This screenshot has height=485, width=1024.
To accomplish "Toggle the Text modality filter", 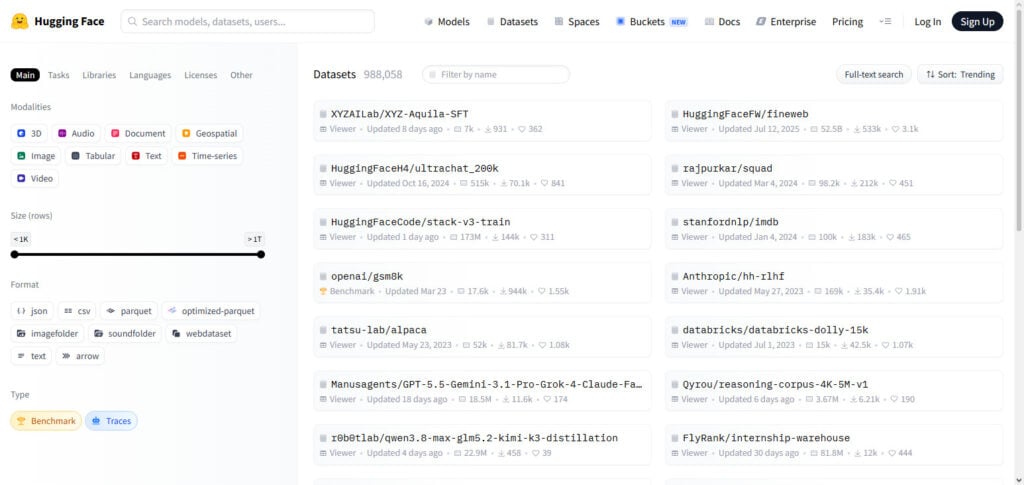I will pos(146,156).
